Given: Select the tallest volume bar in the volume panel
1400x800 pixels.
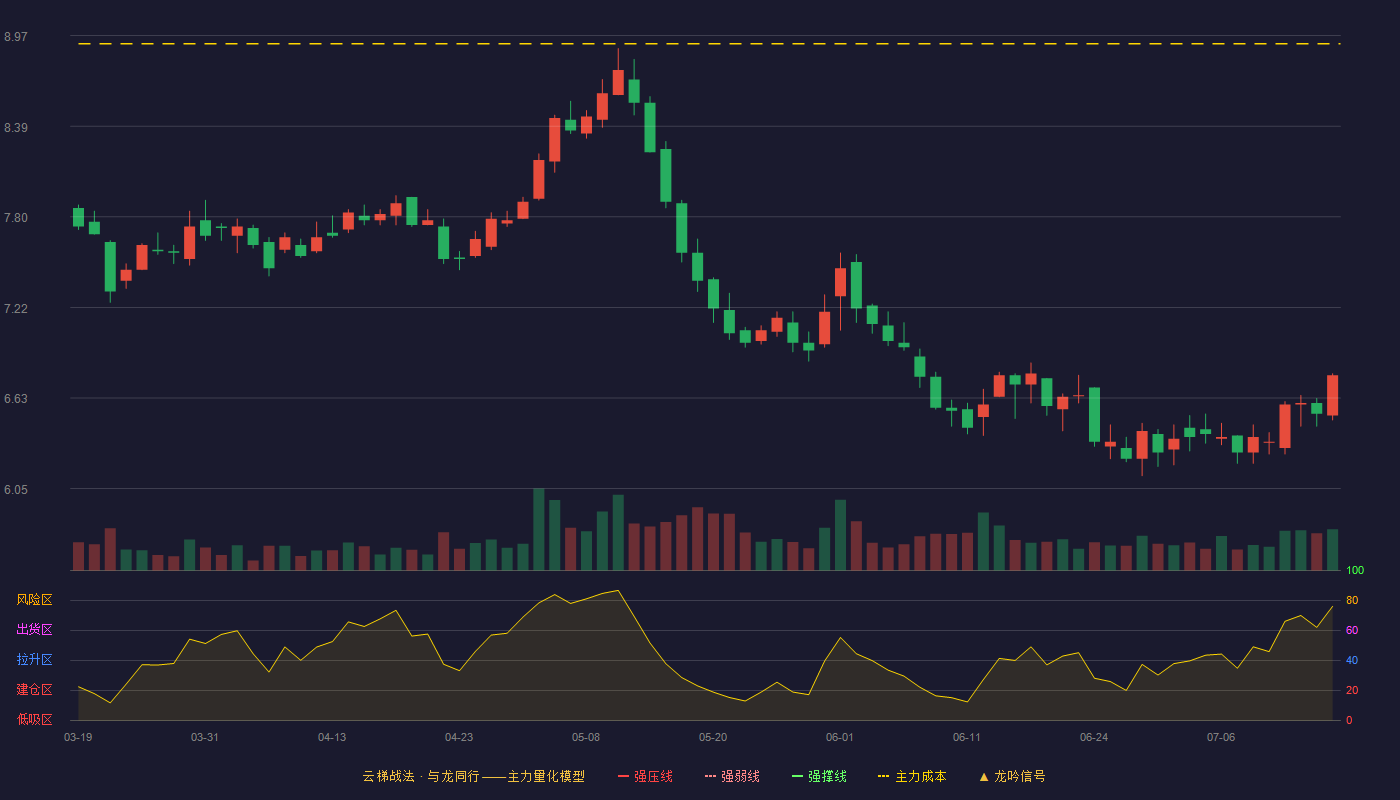Looking at the screenshot, I should click(539, 529).
